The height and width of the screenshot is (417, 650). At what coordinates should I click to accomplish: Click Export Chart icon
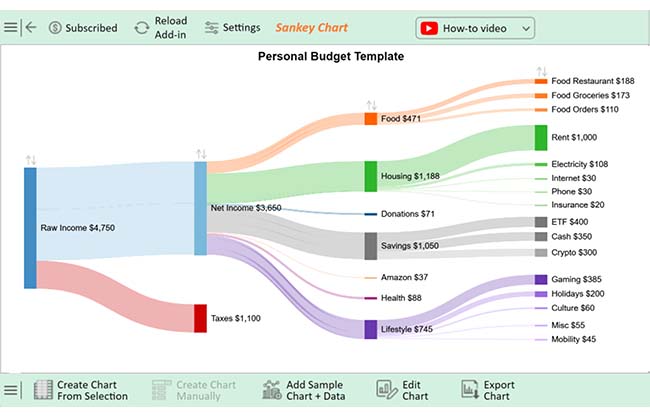pyautogui.click(x=470, y=390)
